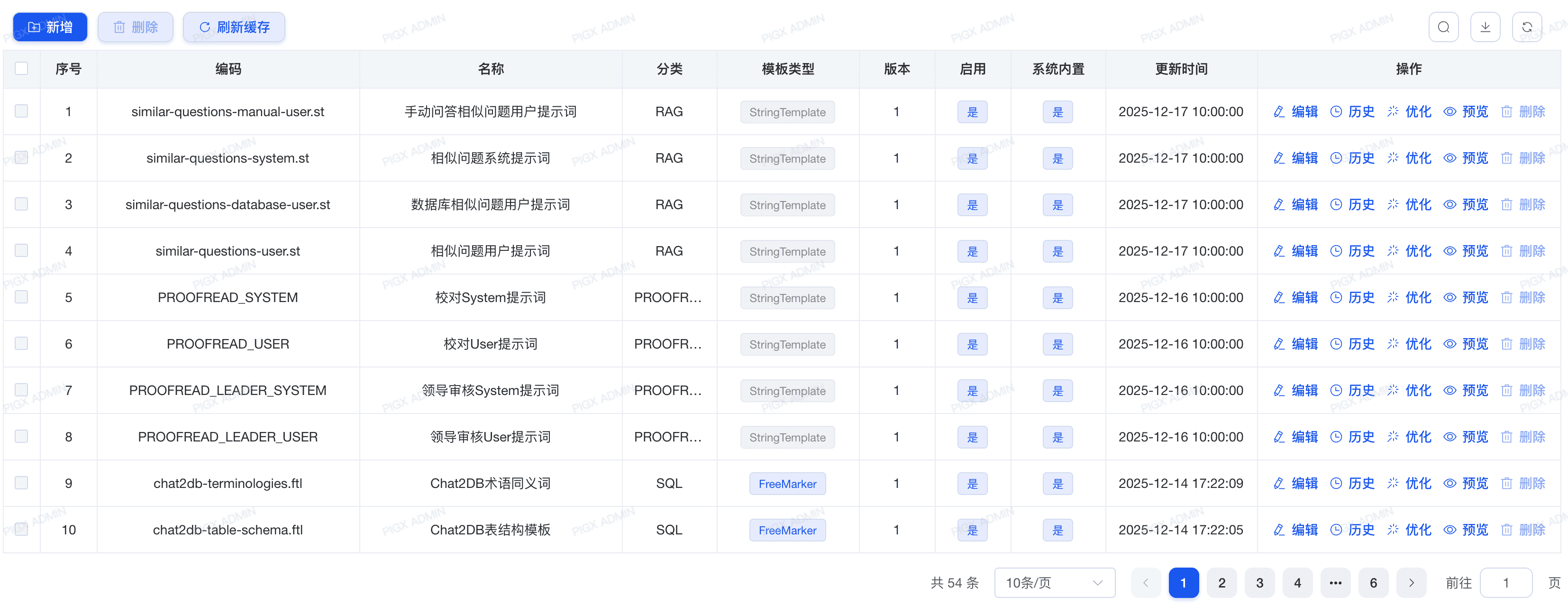
Task: Click the history clock icon for chat2db-terminologies.ftl
Action: (1337, 483)
